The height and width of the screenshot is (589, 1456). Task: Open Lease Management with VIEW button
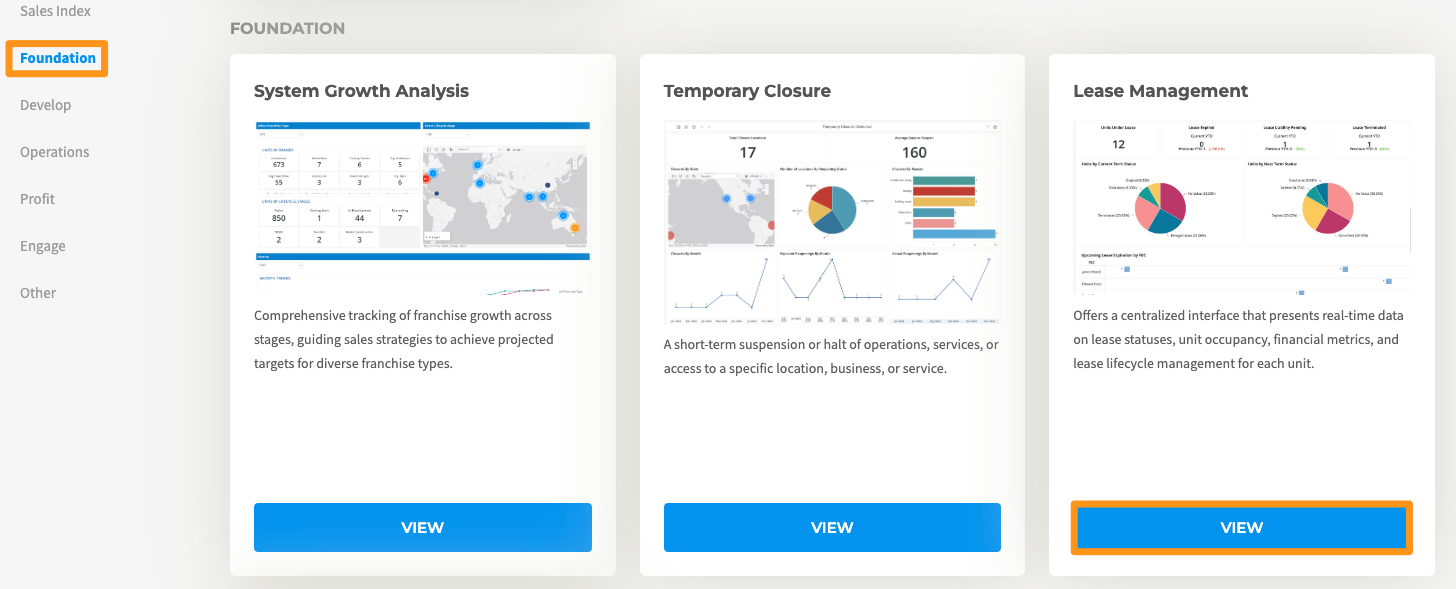click(1241, 527)
